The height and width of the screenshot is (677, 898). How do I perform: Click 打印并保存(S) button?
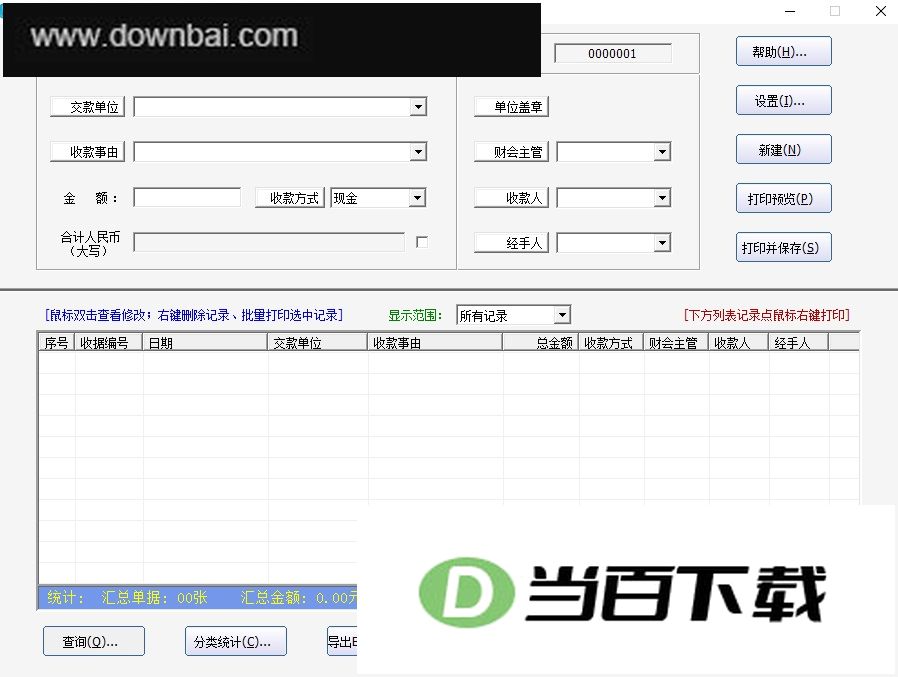pyautogui.click(x=783, y=247)
